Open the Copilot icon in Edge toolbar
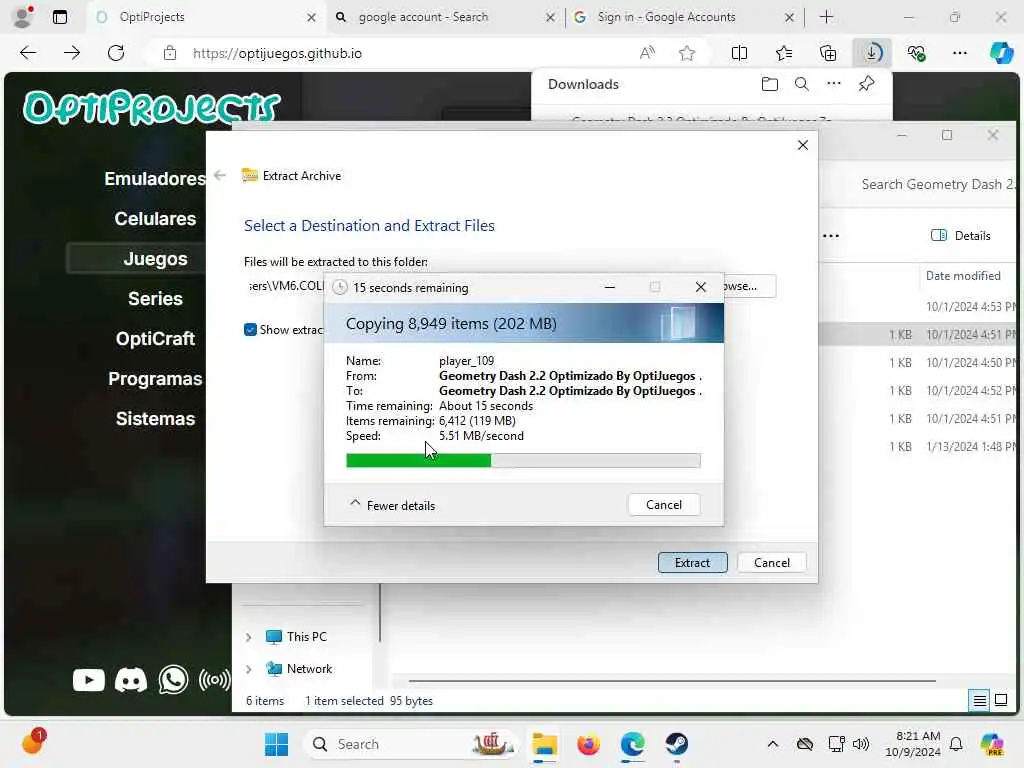The image size is (1024, 768). click(1001, 53)
